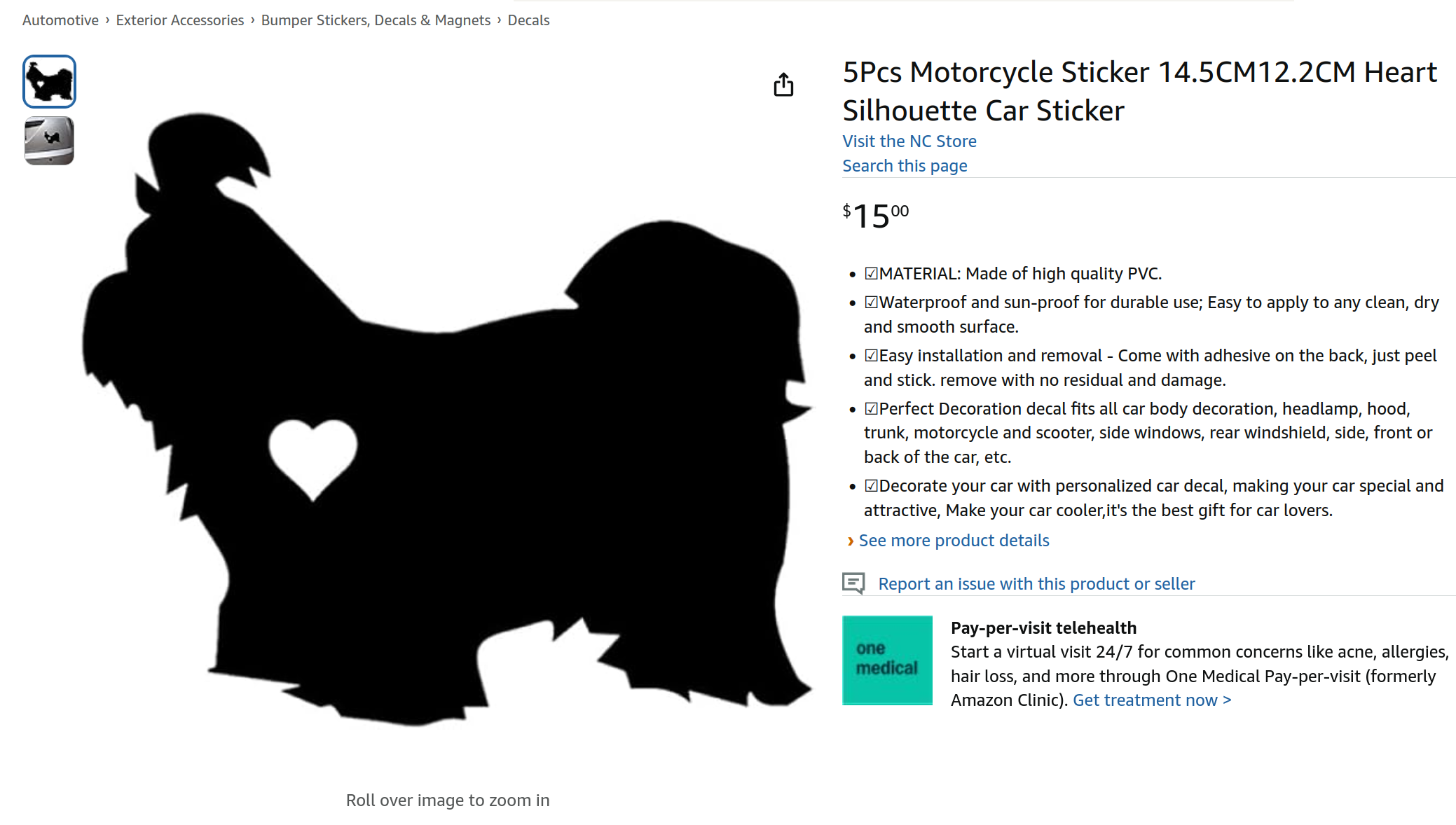Screen dimensions: 1456x825
Task: Open the Decals breadcrumb link
Action: tap(528, 20)
